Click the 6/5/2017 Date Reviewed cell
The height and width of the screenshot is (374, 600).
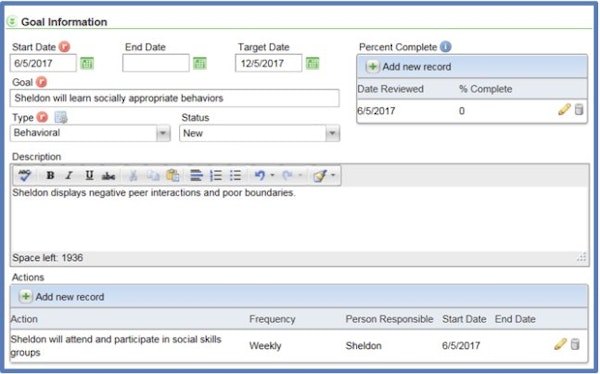click(376, 111)
